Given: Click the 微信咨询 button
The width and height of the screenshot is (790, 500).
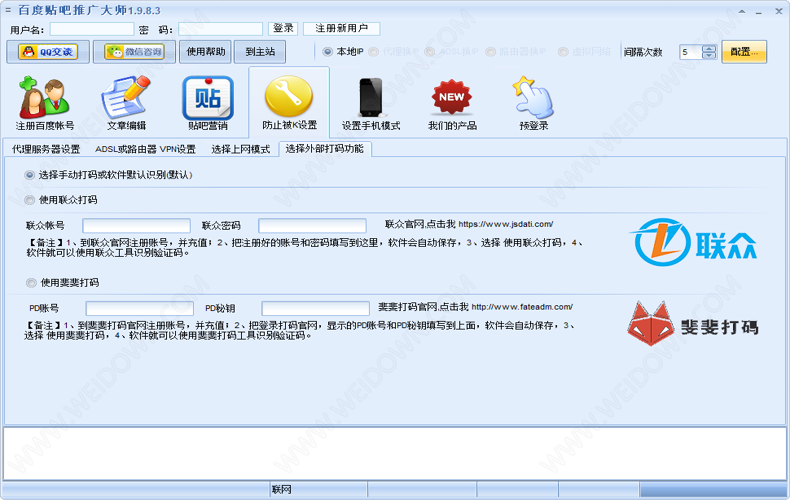Looking at the screenshot, I should click(134, 52).
